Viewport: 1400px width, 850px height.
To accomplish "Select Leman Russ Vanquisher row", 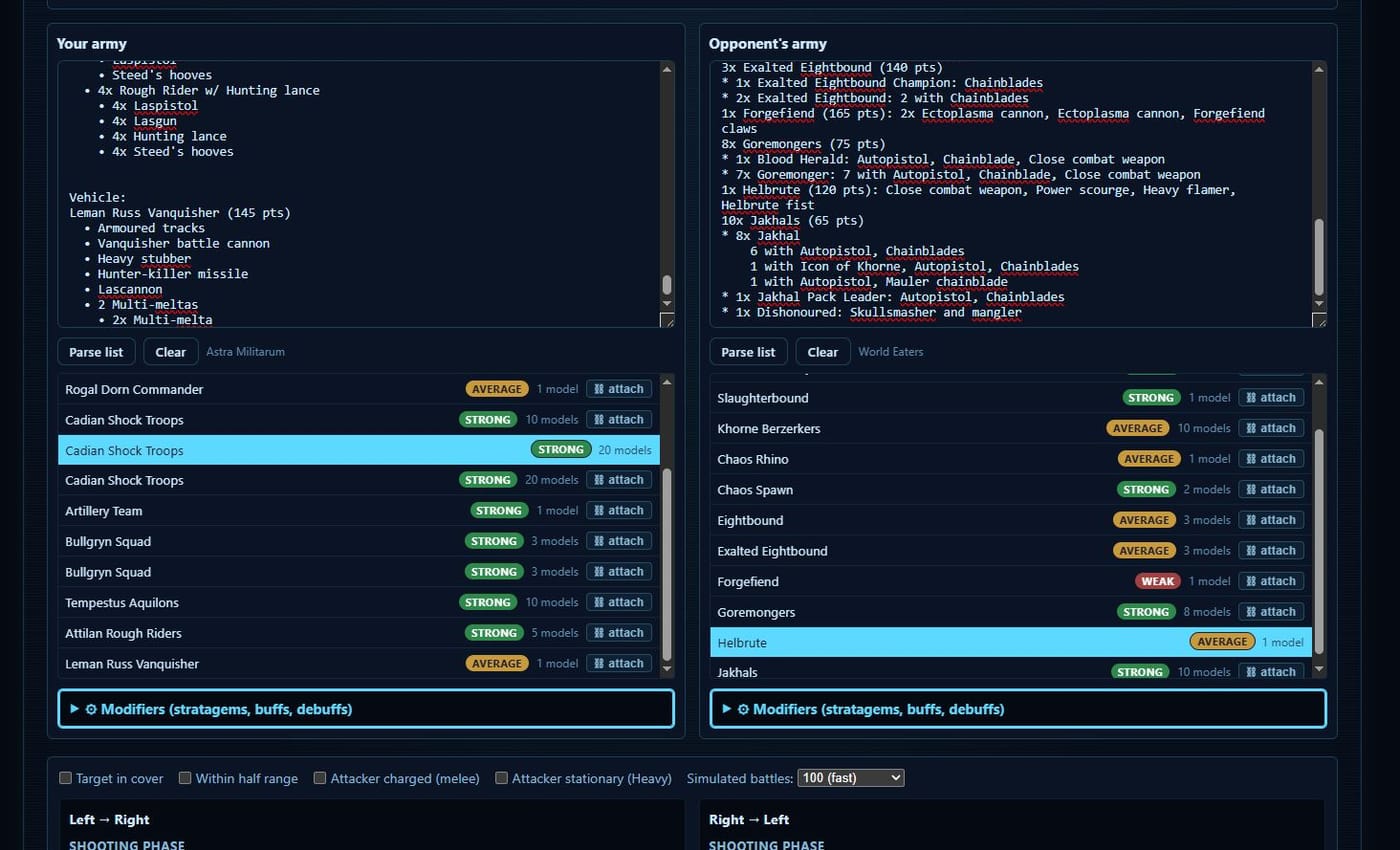I will 359,663.
